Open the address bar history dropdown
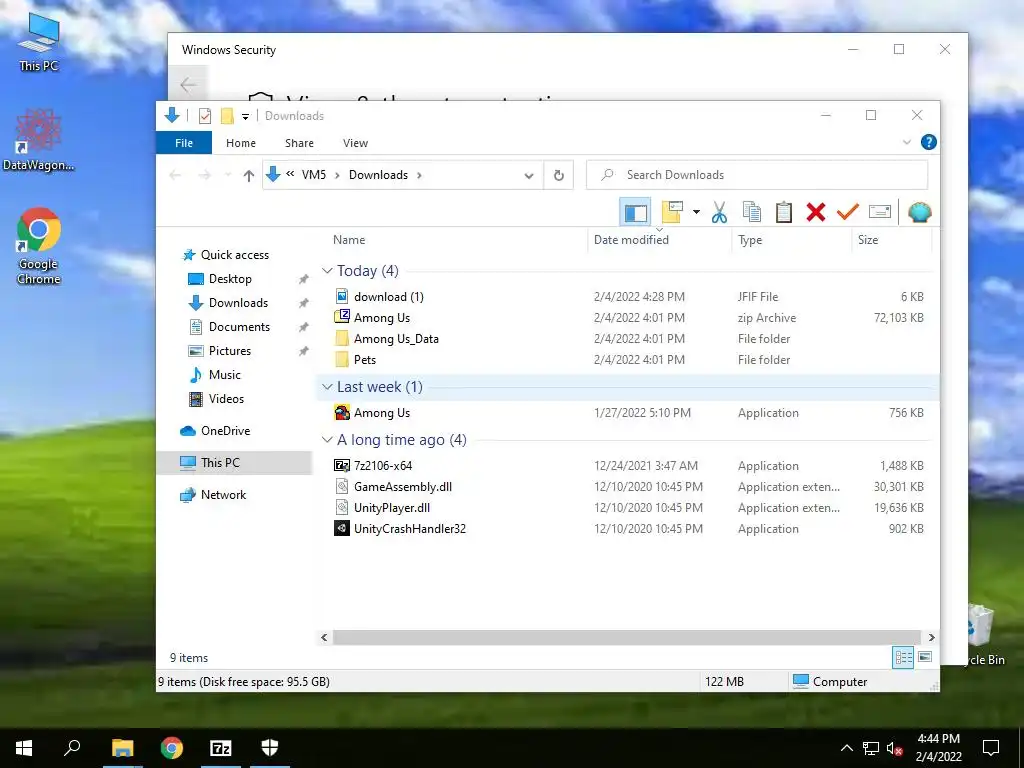Image resolution: width=1024 pixels, height=768 pixels. coord(529,175)
